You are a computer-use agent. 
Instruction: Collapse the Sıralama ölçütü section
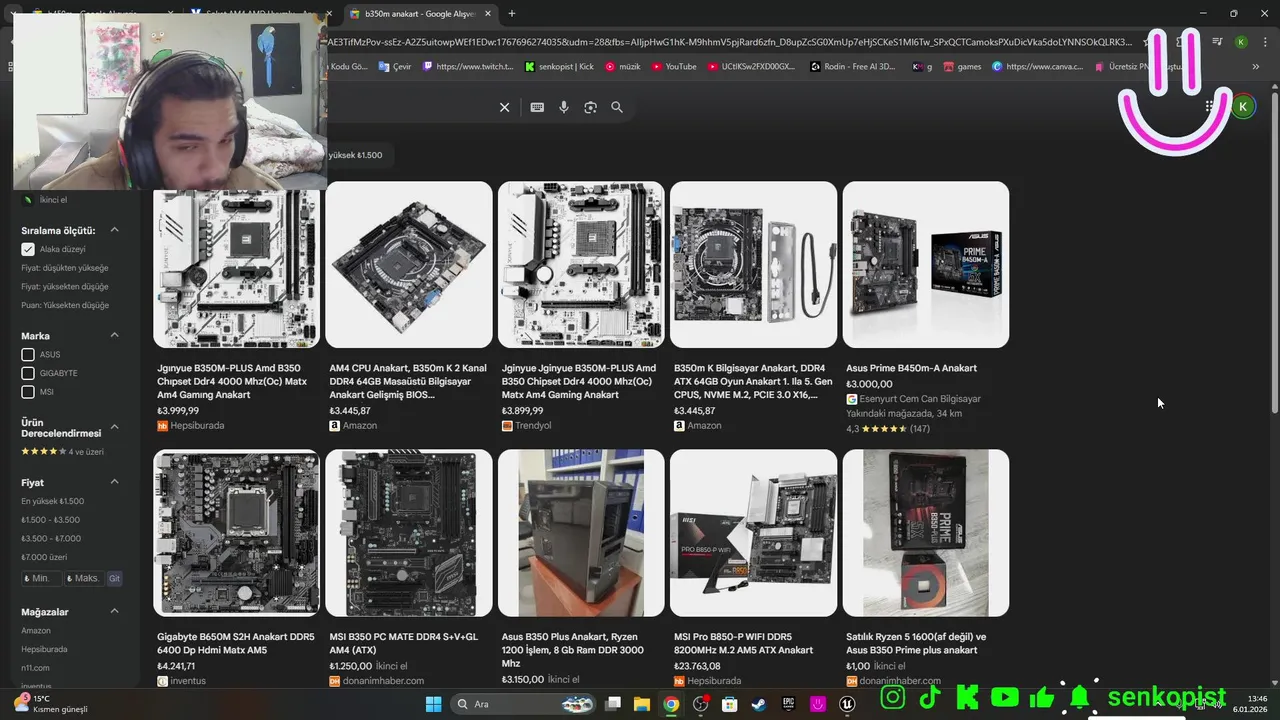[114, 230]
